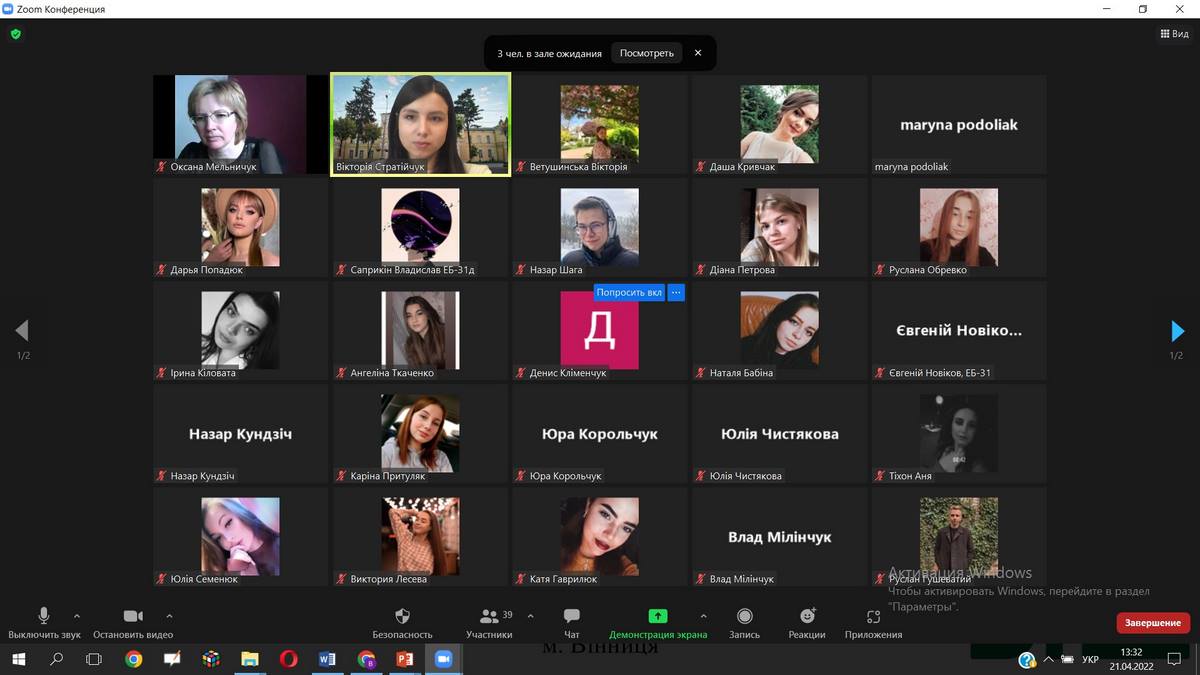Open the Reactions (Реакции) menu
This screenshot has height=675, width=1200.
click(807, 617)
